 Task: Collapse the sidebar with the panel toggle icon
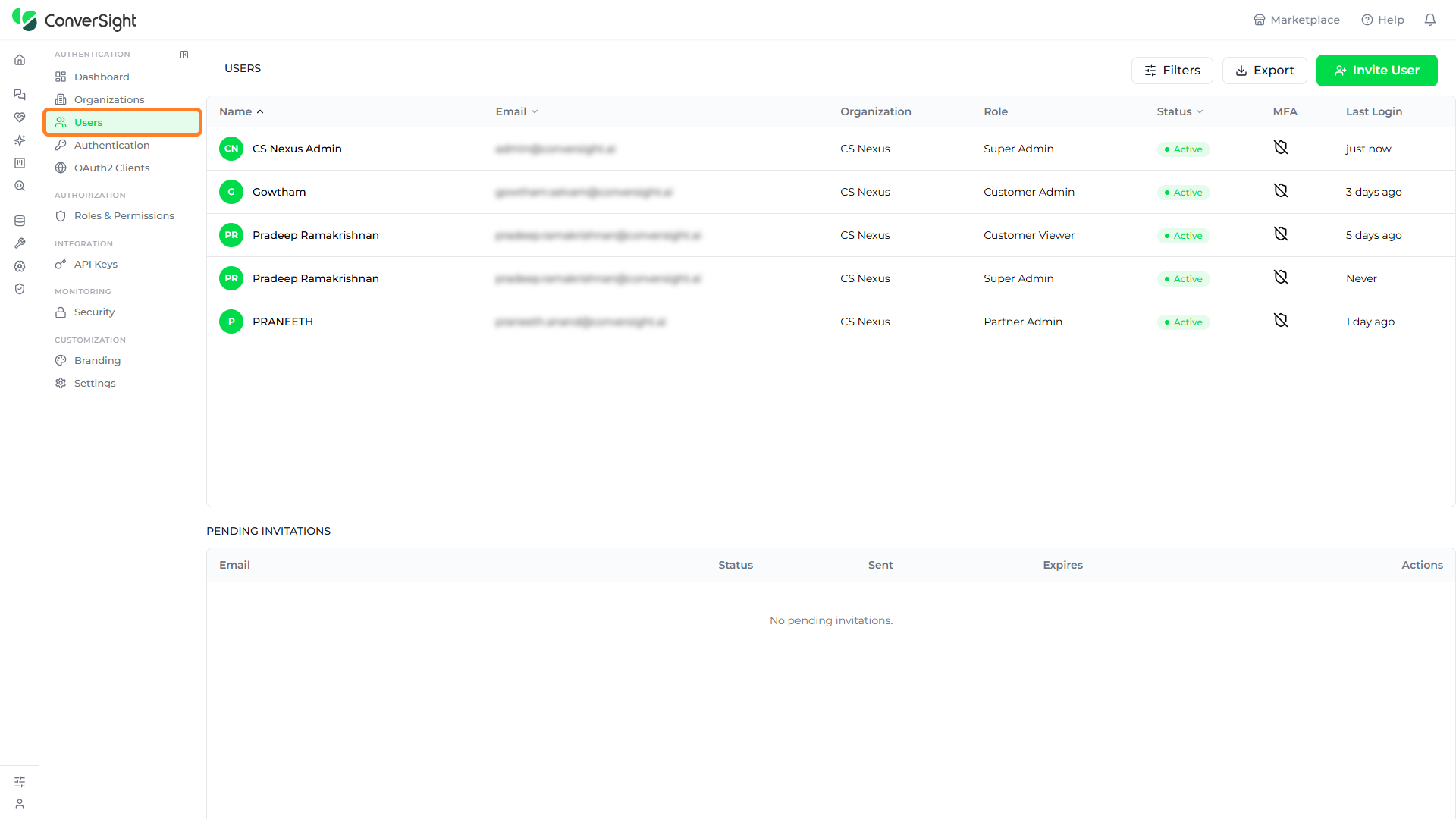tap(184, 55)
